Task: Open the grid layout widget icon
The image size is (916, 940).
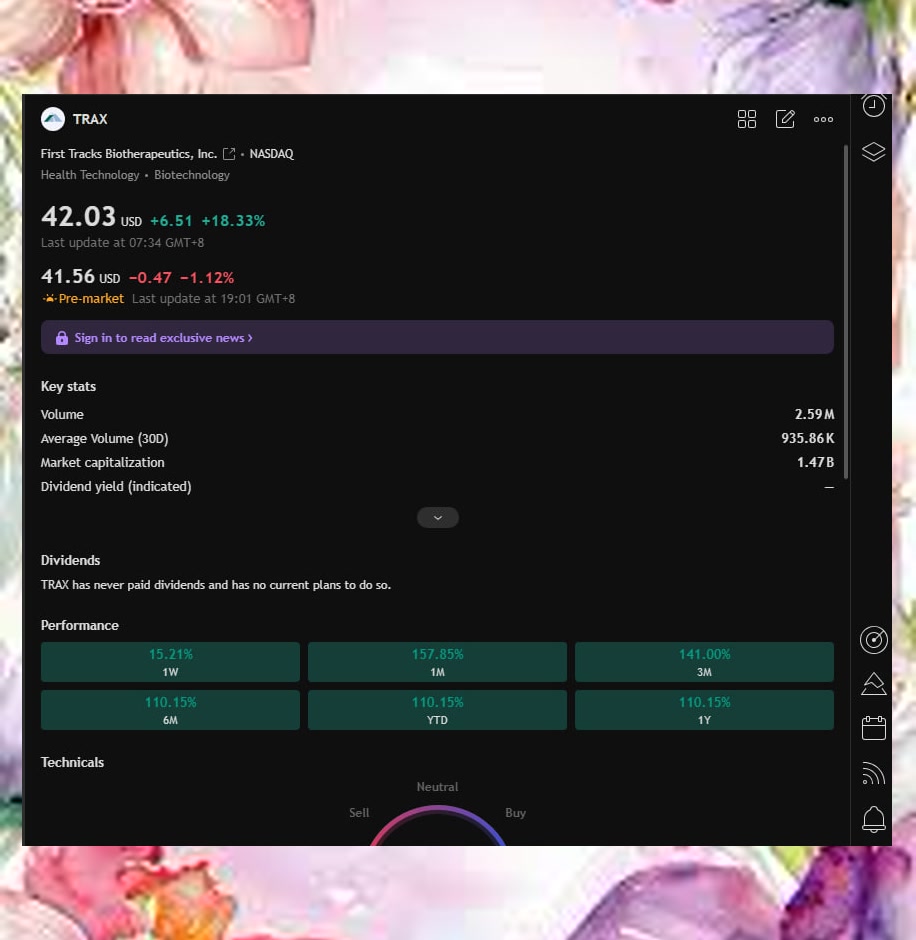Action: [x=746, y=119]
